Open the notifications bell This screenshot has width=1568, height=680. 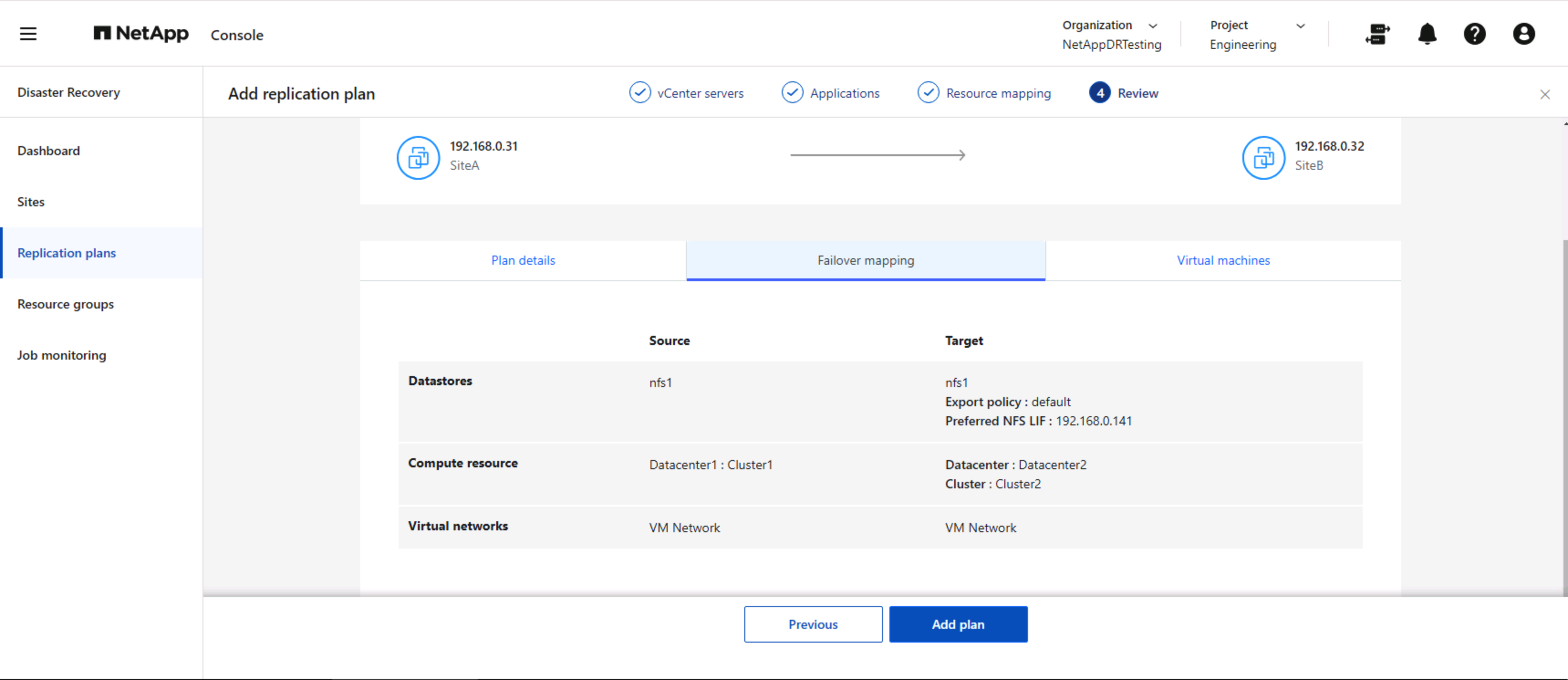(x=1427, y=34)
